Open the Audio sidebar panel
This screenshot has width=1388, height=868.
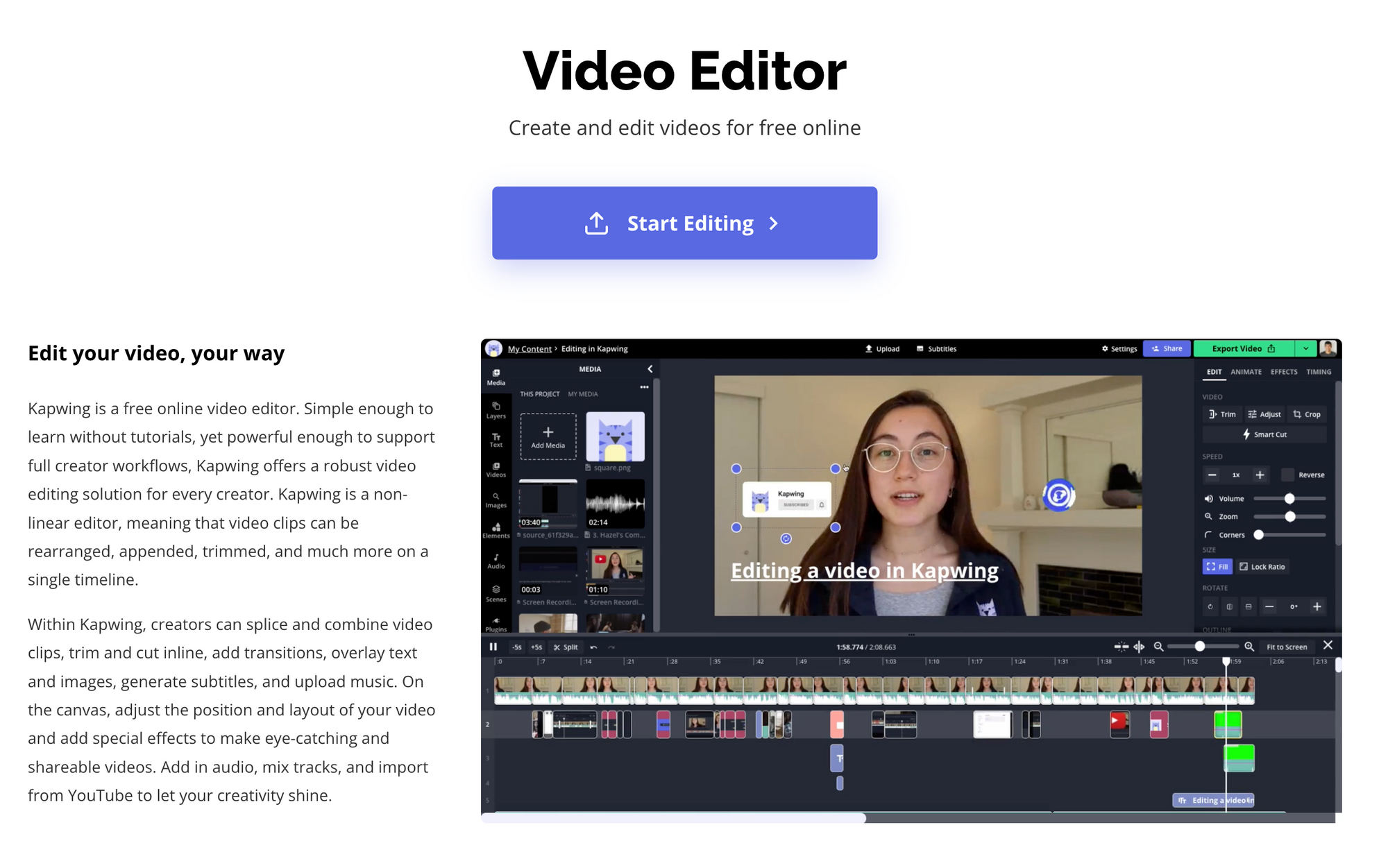[496, 561]
